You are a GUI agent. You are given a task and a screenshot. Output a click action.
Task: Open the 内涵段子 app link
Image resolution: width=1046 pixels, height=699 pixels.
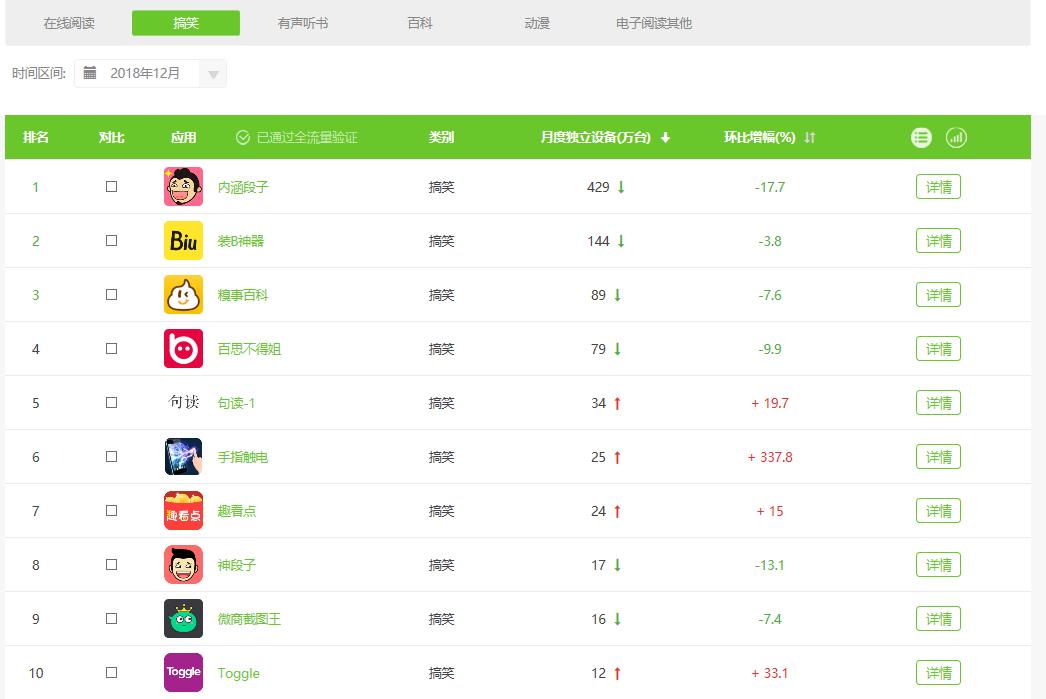point(243,187)
